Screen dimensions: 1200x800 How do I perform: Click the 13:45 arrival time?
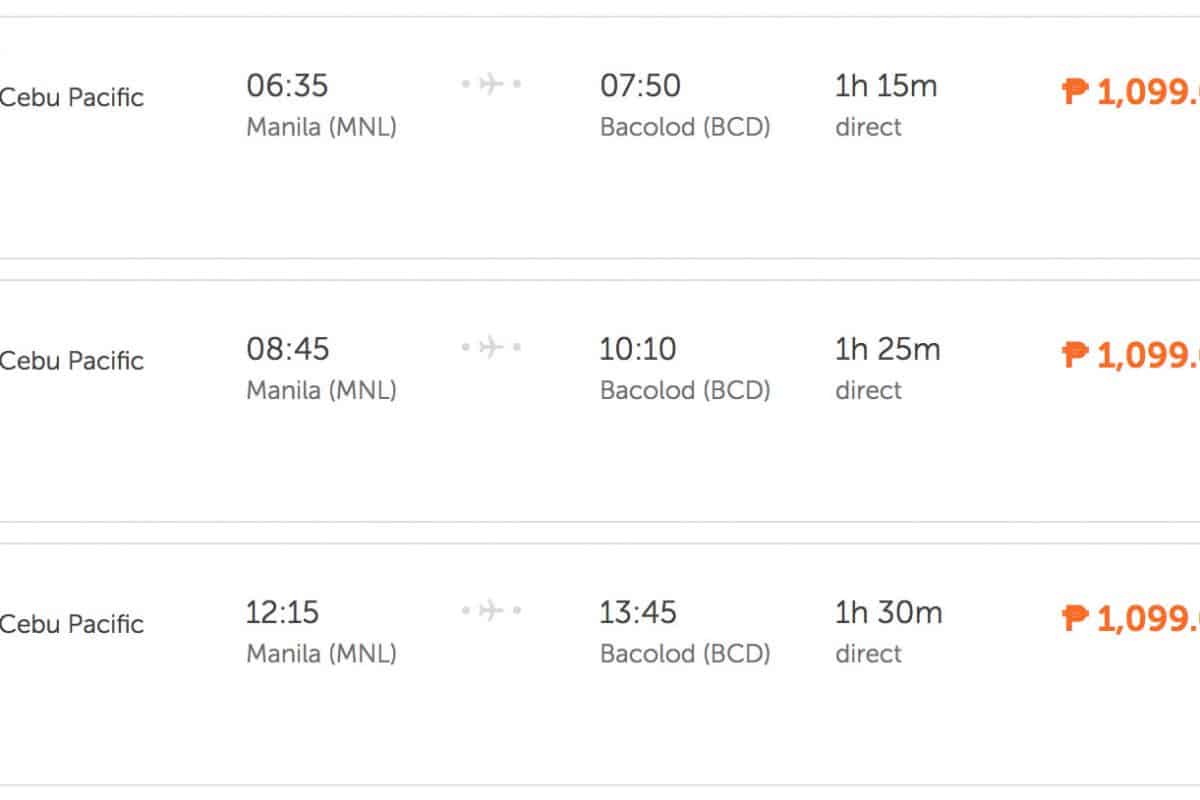(638, 612)
